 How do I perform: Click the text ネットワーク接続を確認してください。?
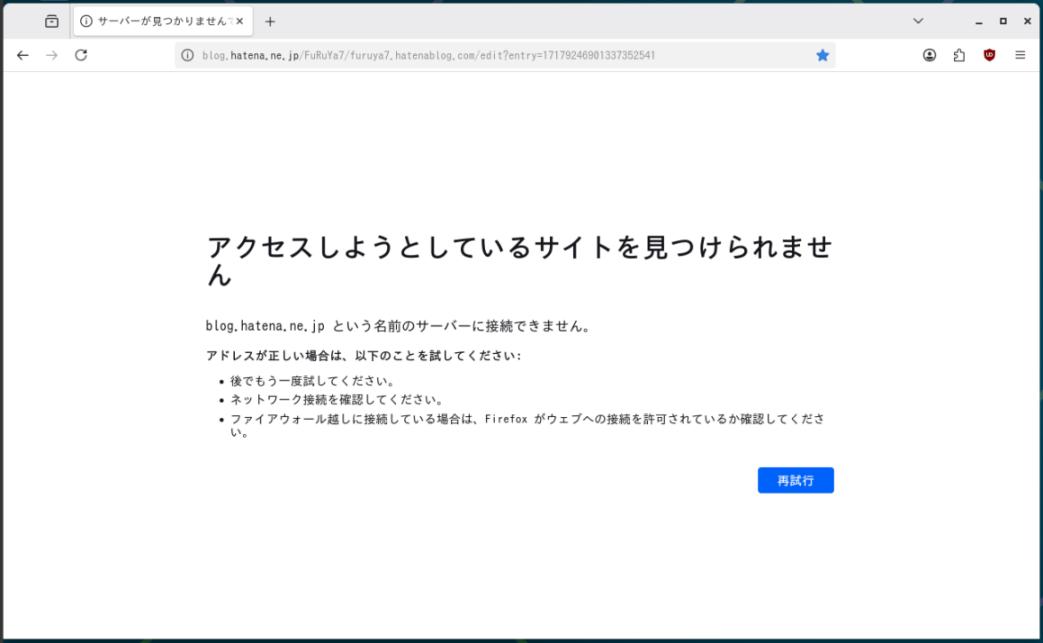pyautogui.click(x=338, y=400)
